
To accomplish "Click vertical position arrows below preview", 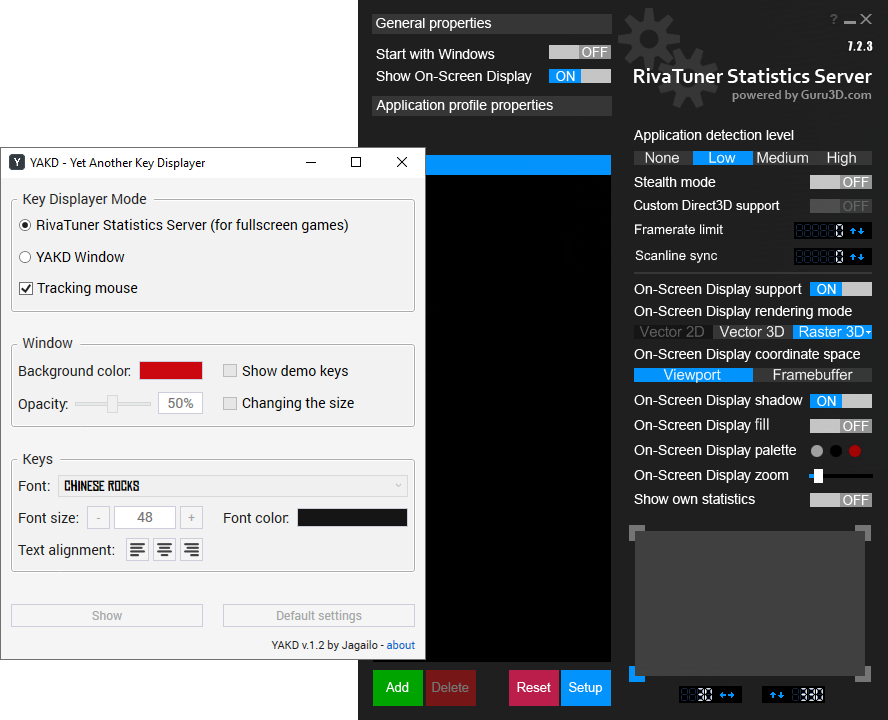I will 777,695.
